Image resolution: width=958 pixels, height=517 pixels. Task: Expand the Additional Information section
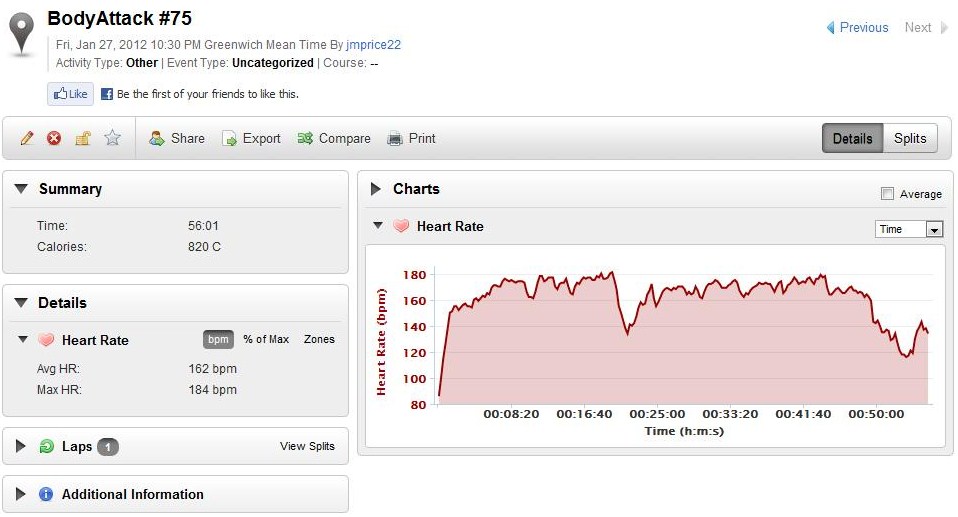pos(22,494)
